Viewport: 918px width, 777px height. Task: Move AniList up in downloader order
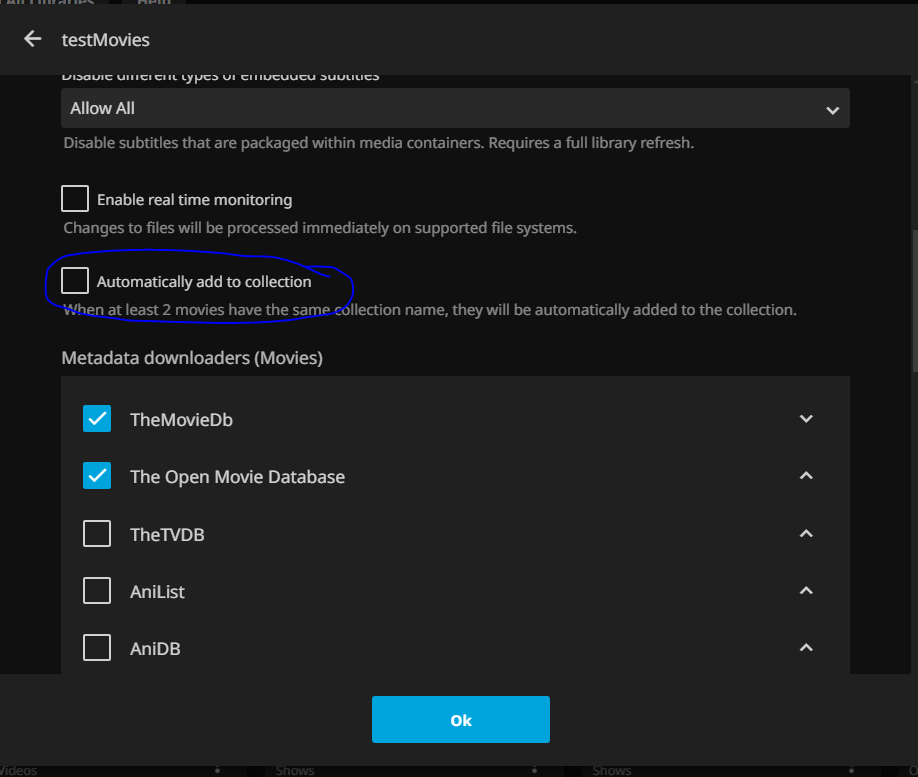tap(806, 591)
